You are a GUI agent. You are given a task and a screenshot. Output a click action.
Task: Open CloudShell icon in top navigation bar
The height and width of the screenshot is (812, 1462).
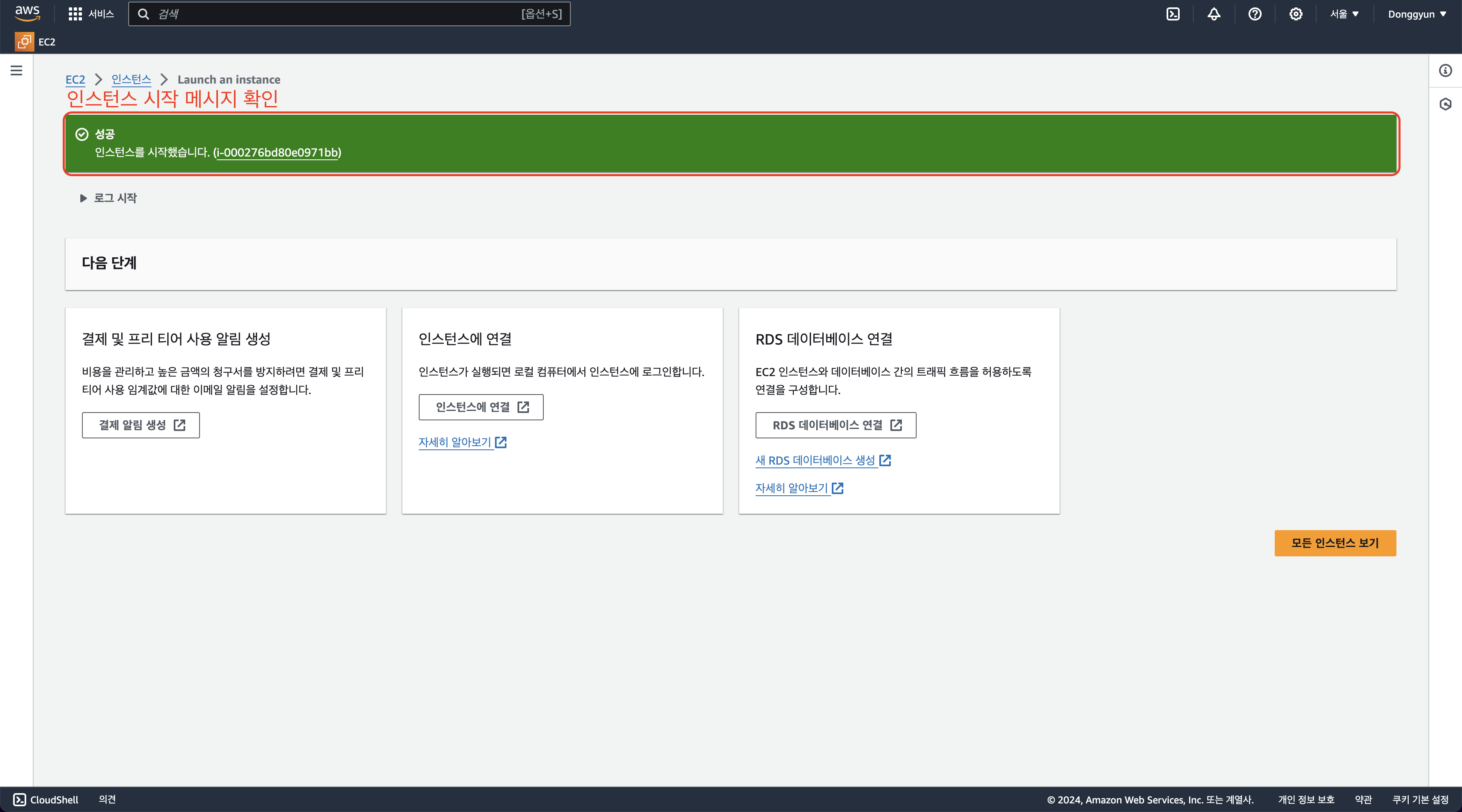click(1173, 14)
